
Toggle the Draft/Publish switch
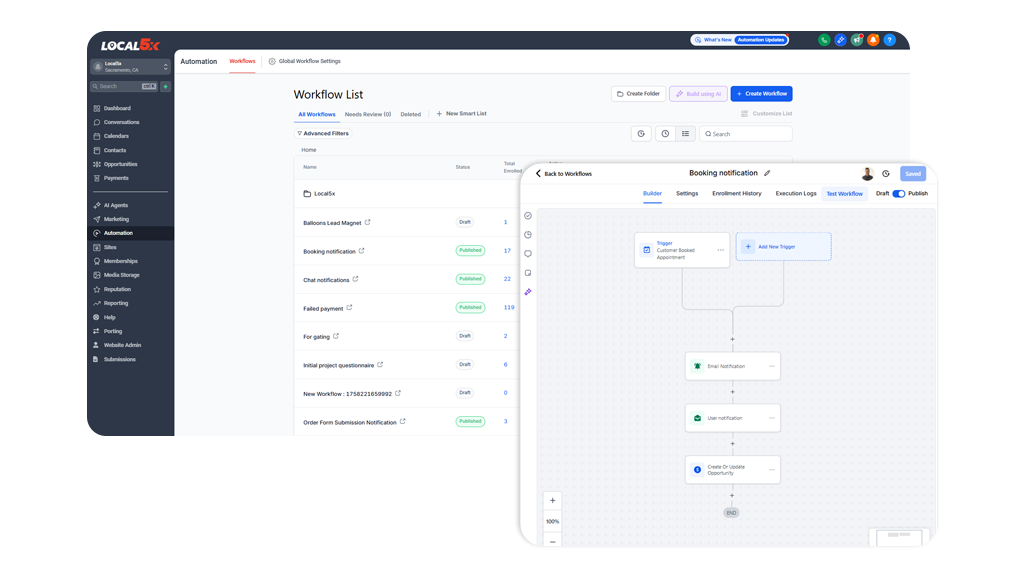[x=898, y=194]
